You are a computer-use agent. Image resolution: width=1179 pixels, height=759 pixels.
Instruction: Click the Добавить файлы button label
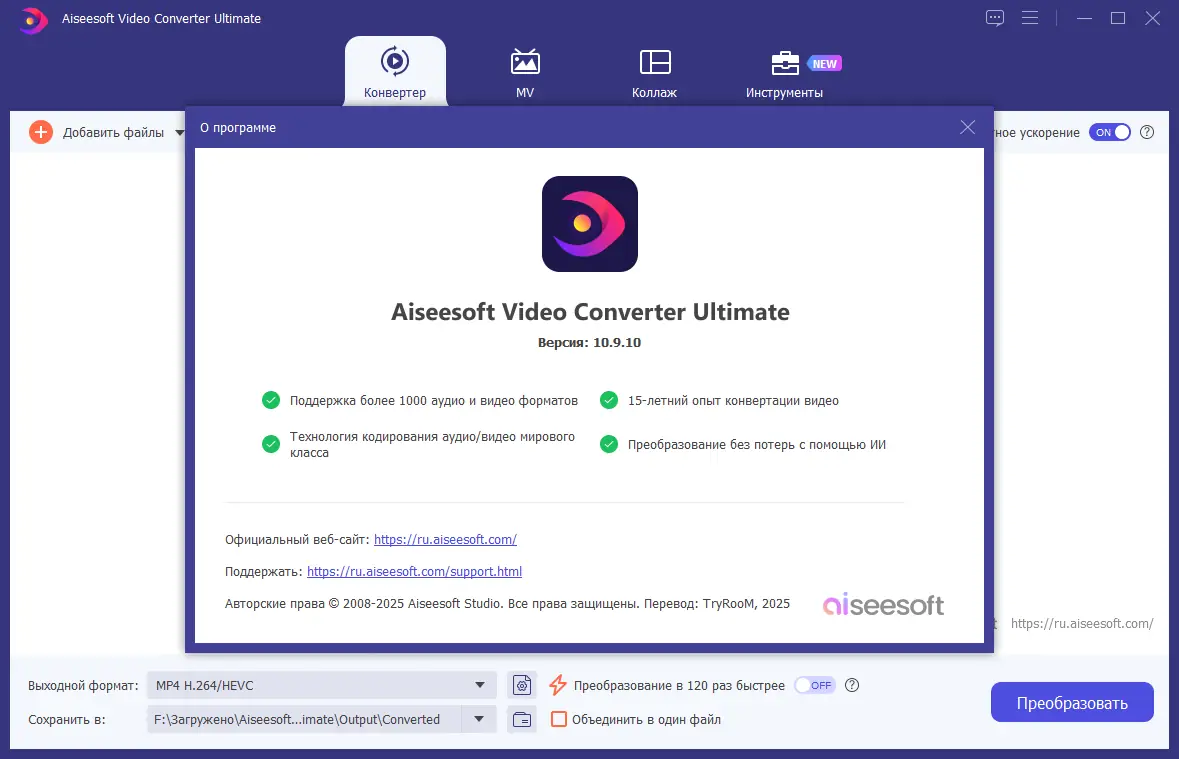(x=114, y=132)
